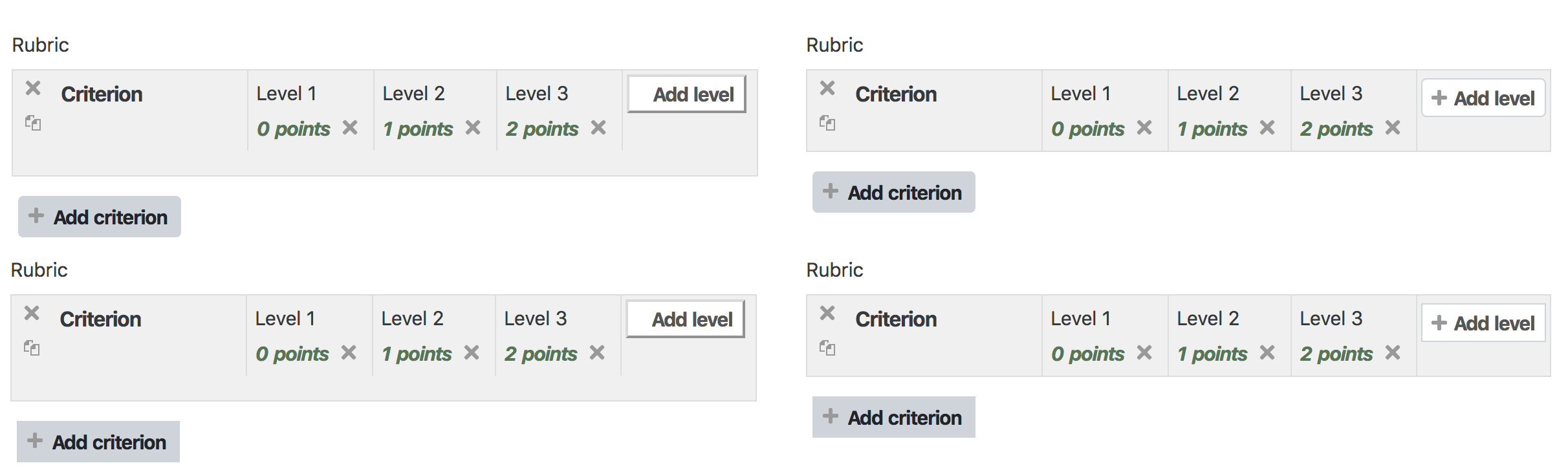Duplicate criterion icon in the top-right rubric
This screenshot has width=1568, height=472.
pos(827,123)
